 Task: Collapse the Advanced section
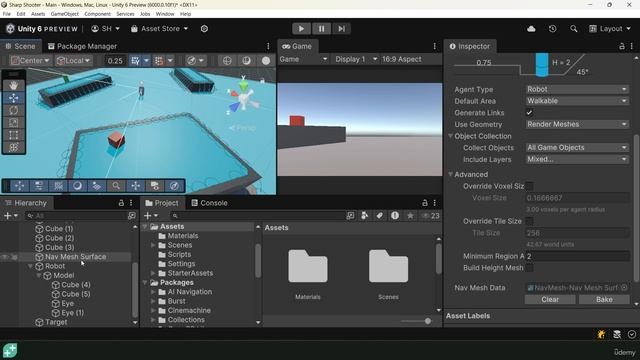tap(451, 174)
